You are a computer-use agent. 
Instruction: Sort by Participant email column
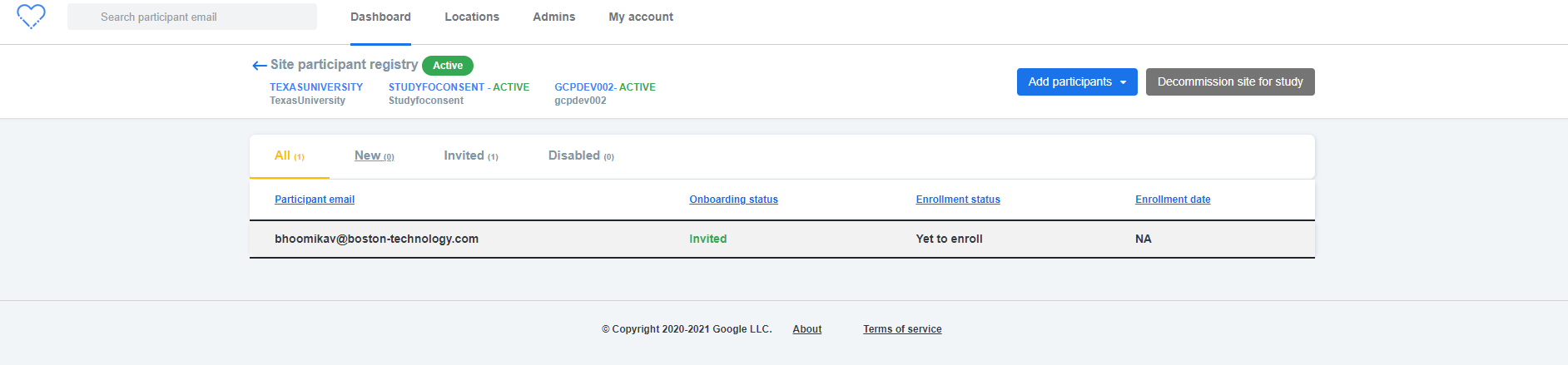point(315,200)
